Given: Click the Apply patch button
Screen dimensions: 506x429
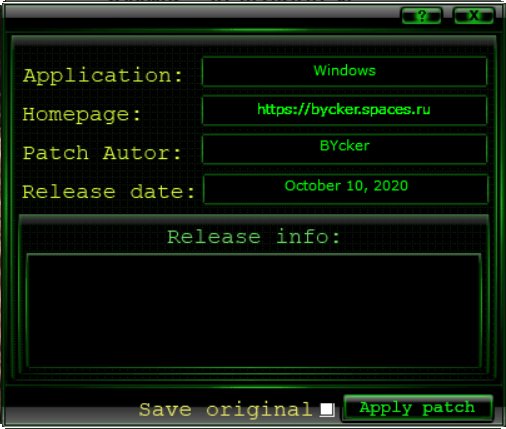Looking at the screenshot, I should [x=418, y=408].
